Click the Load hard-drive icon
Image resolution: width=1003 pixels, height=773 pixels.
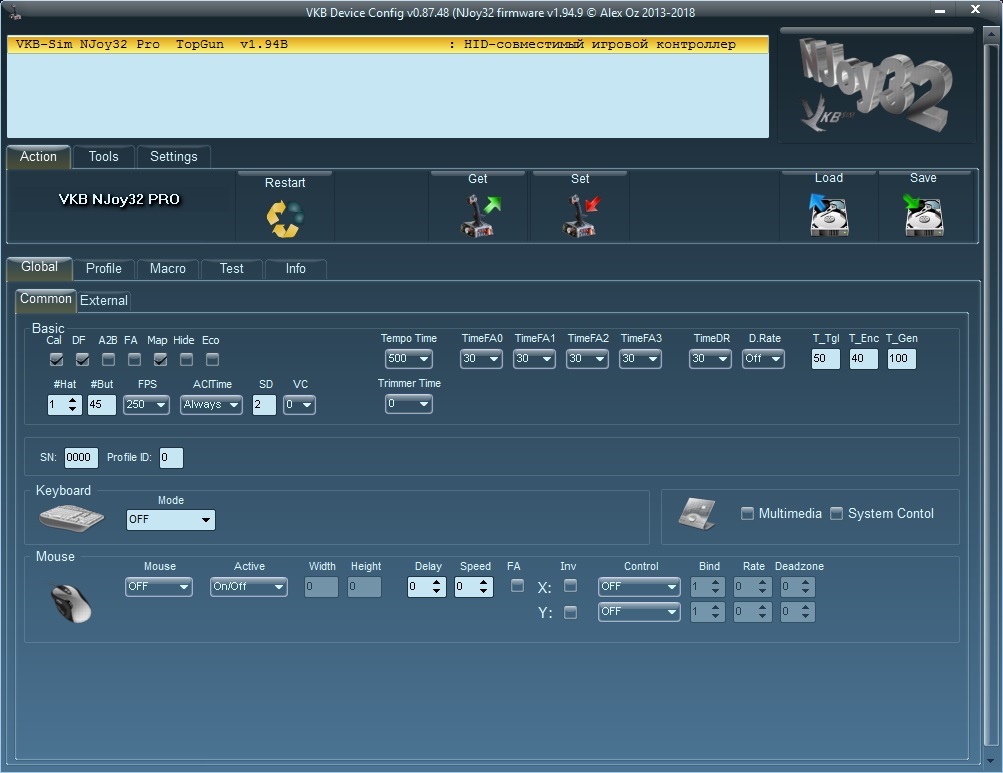point(828,215)
